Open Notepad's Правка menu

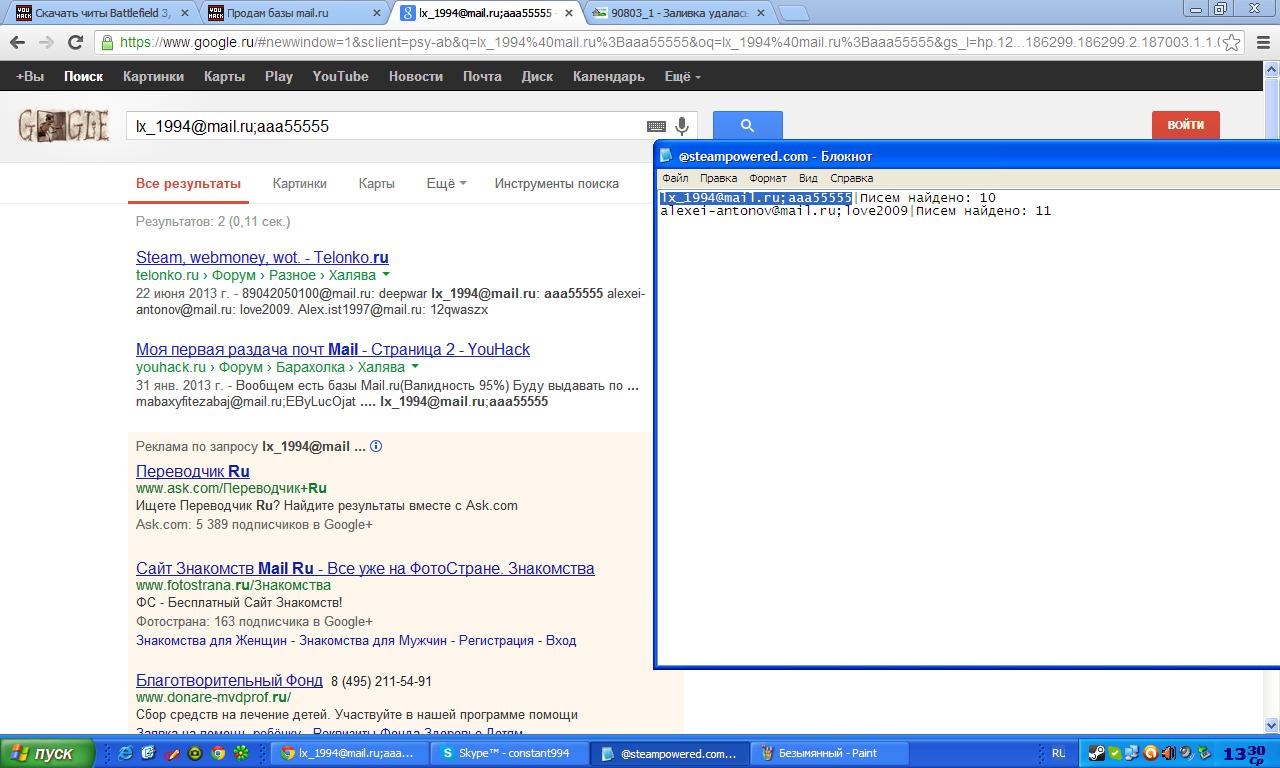719,178
